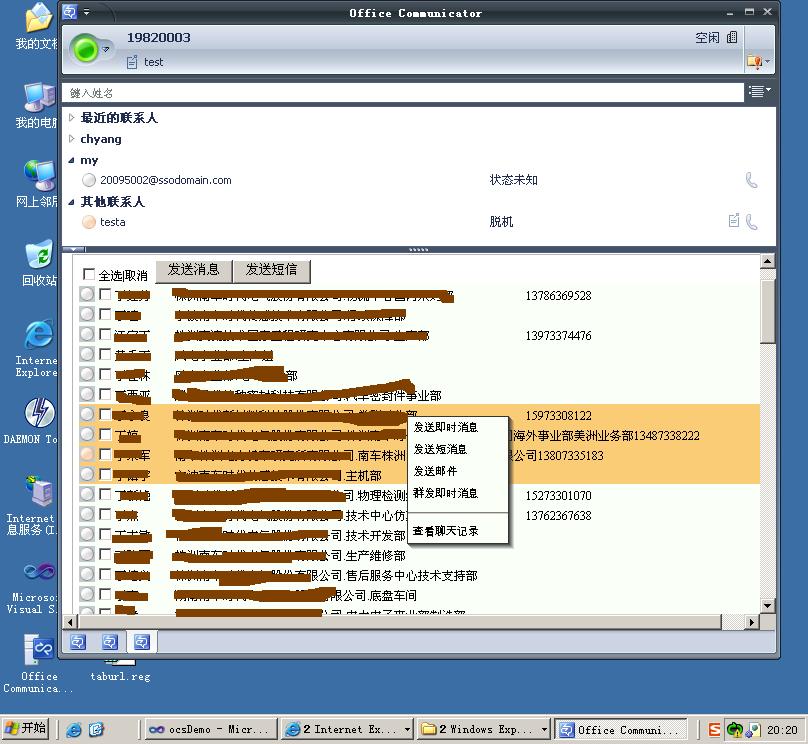The height and width of the screenshot is (744, 808).
Task: Click the personal note icon beside test
Action: click(132, 62)
